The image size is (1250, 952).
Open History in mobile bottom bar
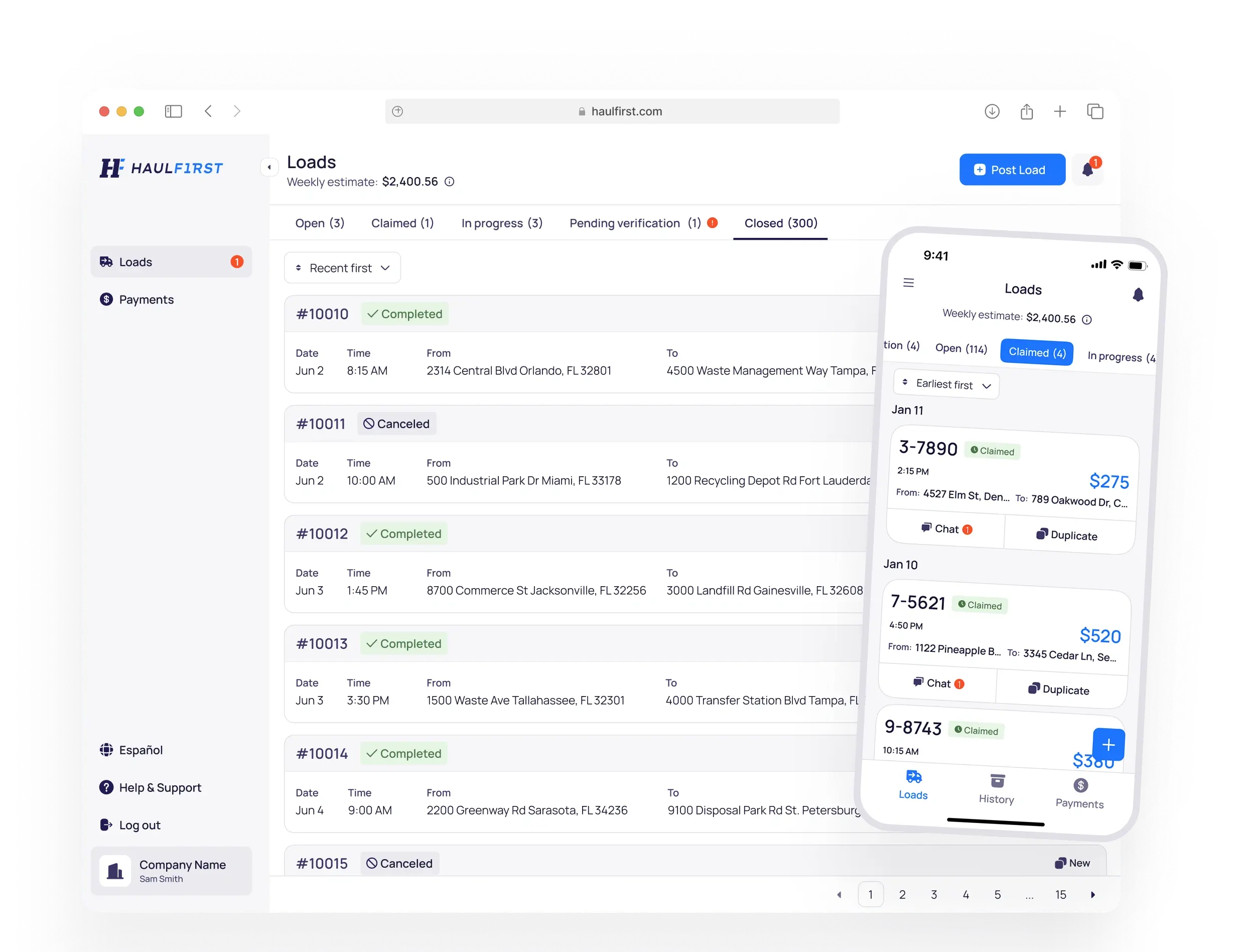pyautogui.click(x=997, y=788)
